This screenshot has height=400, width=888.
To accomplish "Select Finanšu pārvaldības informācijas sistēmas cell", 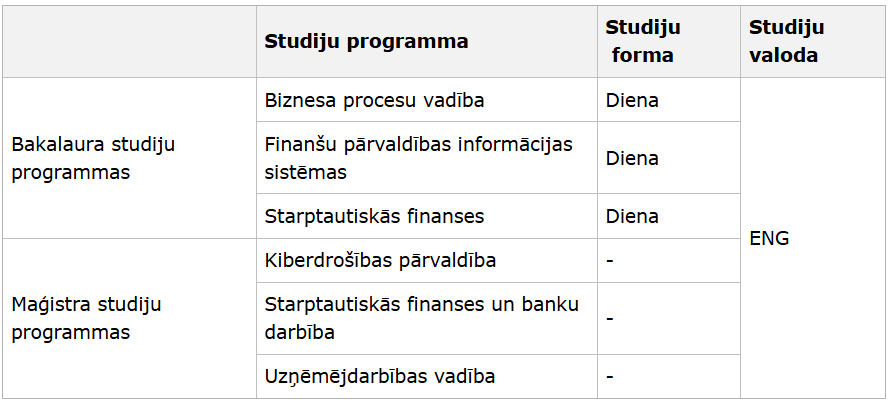I will click(x=426, y=158).
